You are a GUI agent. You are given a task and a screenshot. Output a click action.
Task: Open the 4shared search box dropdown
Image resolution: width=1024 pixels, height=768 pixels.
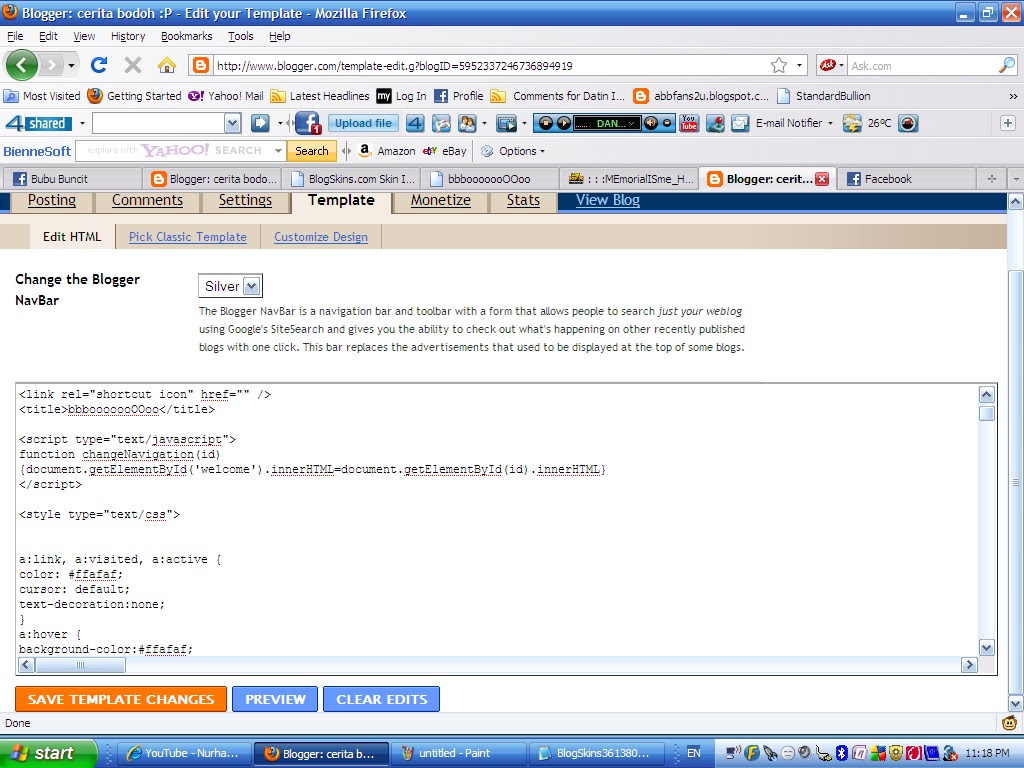(x=232, y=123)
